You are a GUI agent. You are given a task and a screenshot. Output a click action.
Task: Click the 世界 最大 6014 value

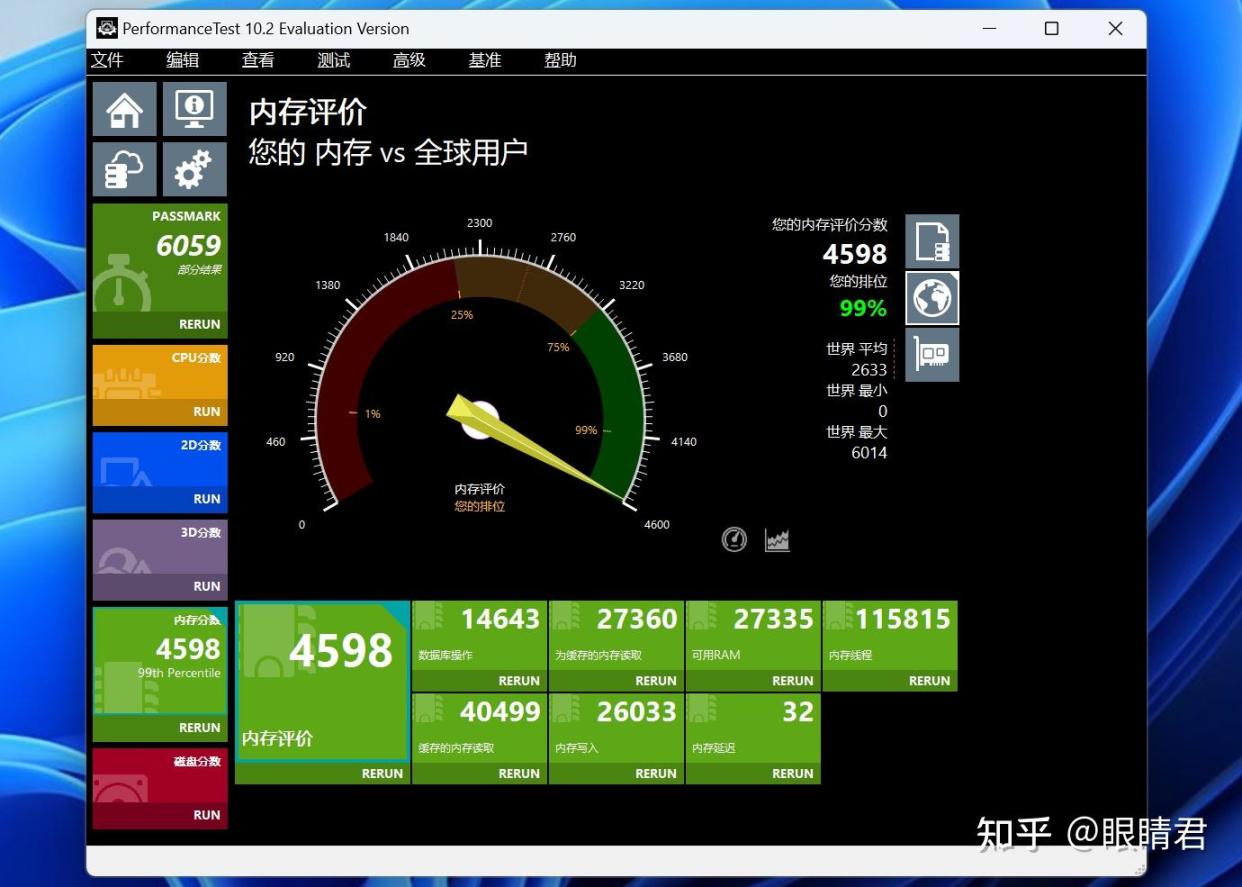[869, 453]
